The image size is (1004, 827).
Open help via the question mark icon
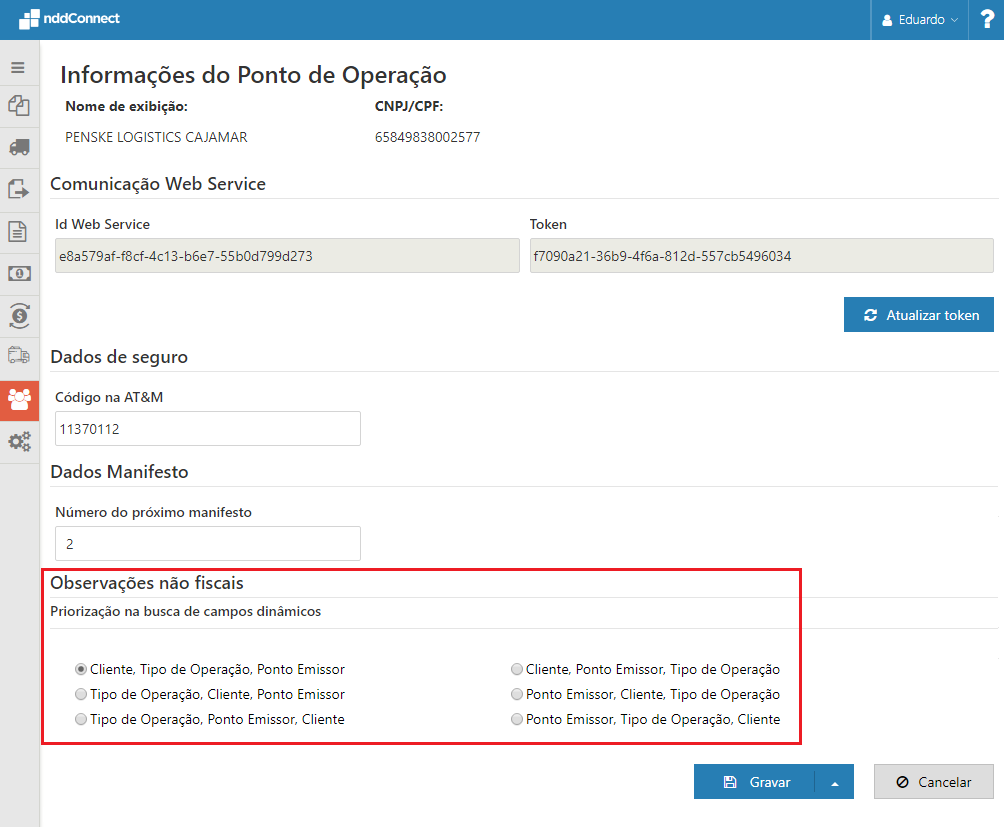(x=986, y=19)
